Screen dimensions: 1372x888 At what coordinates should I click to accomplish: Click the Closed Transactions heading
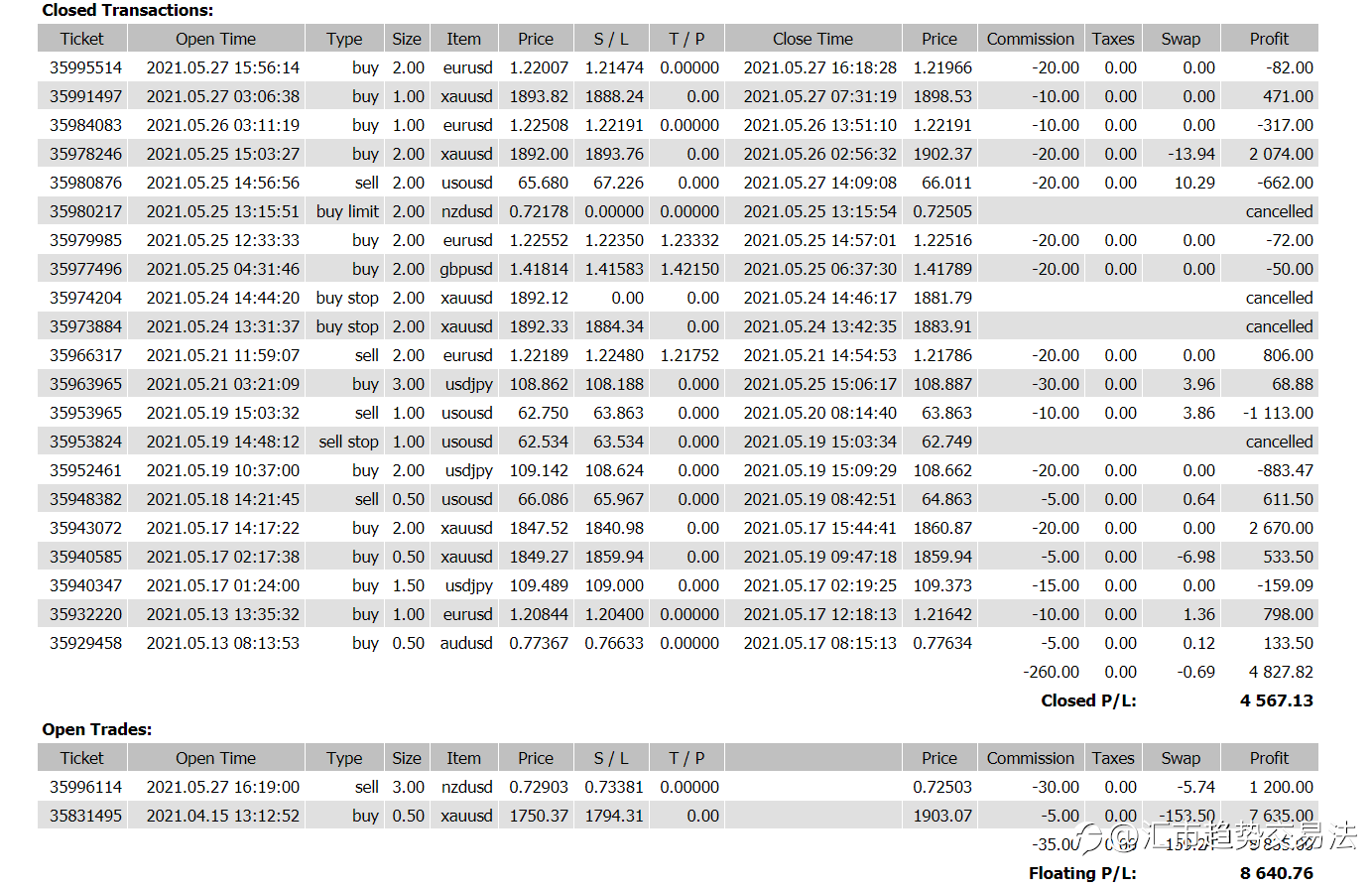(x=127, y=10)
